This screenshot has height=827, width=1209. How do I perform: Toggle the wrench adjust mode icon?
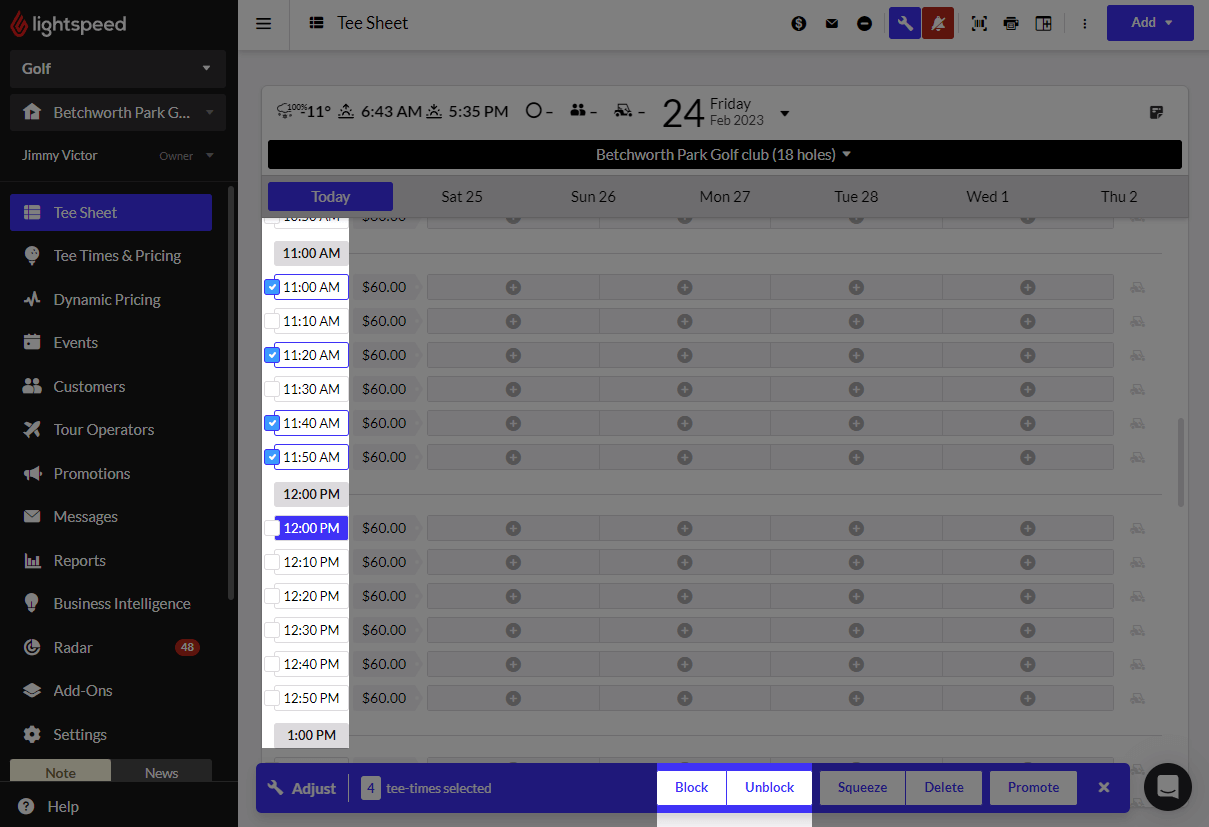pos(905,23)
